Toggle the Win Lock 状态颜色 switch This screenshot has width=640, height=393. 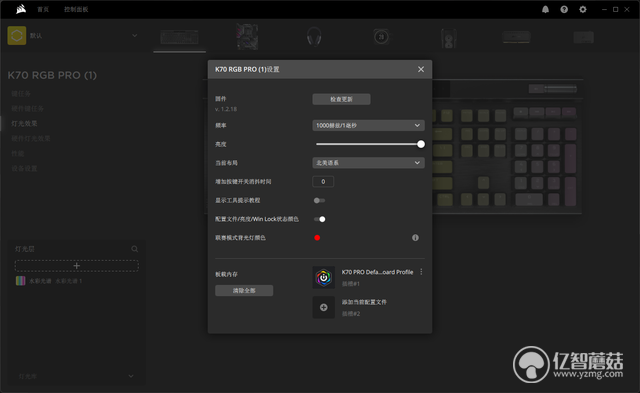click(x=319, y=219)
